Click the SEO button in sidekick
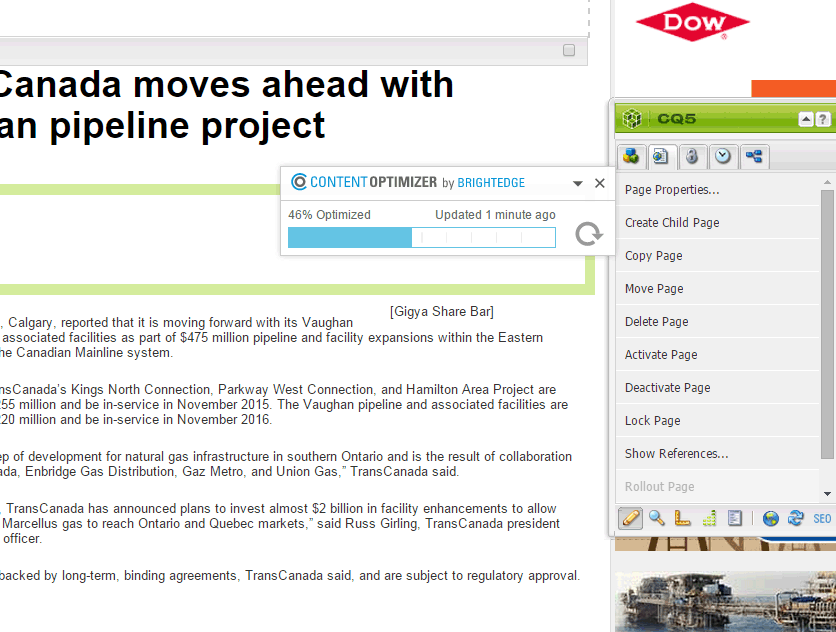 pos(822,518)
